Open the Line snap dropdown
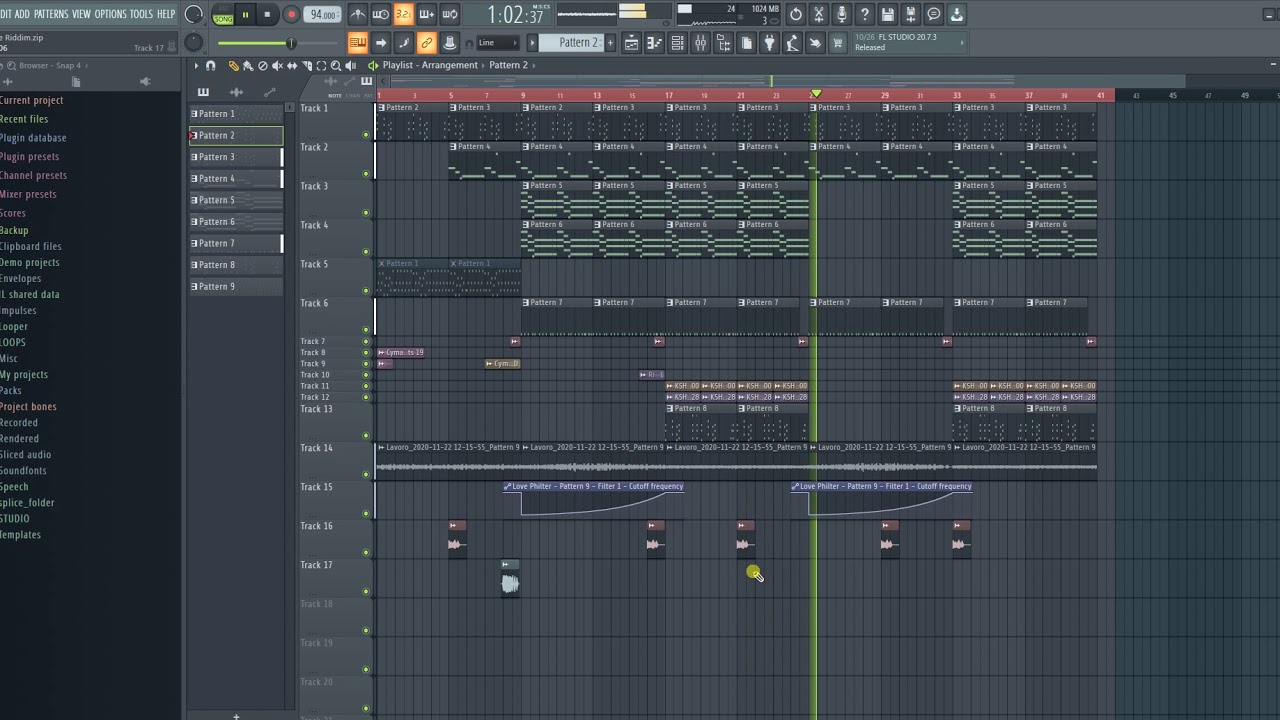This screenshot has width=1280, height=720. pyautogui.click(x=497, y=43)
